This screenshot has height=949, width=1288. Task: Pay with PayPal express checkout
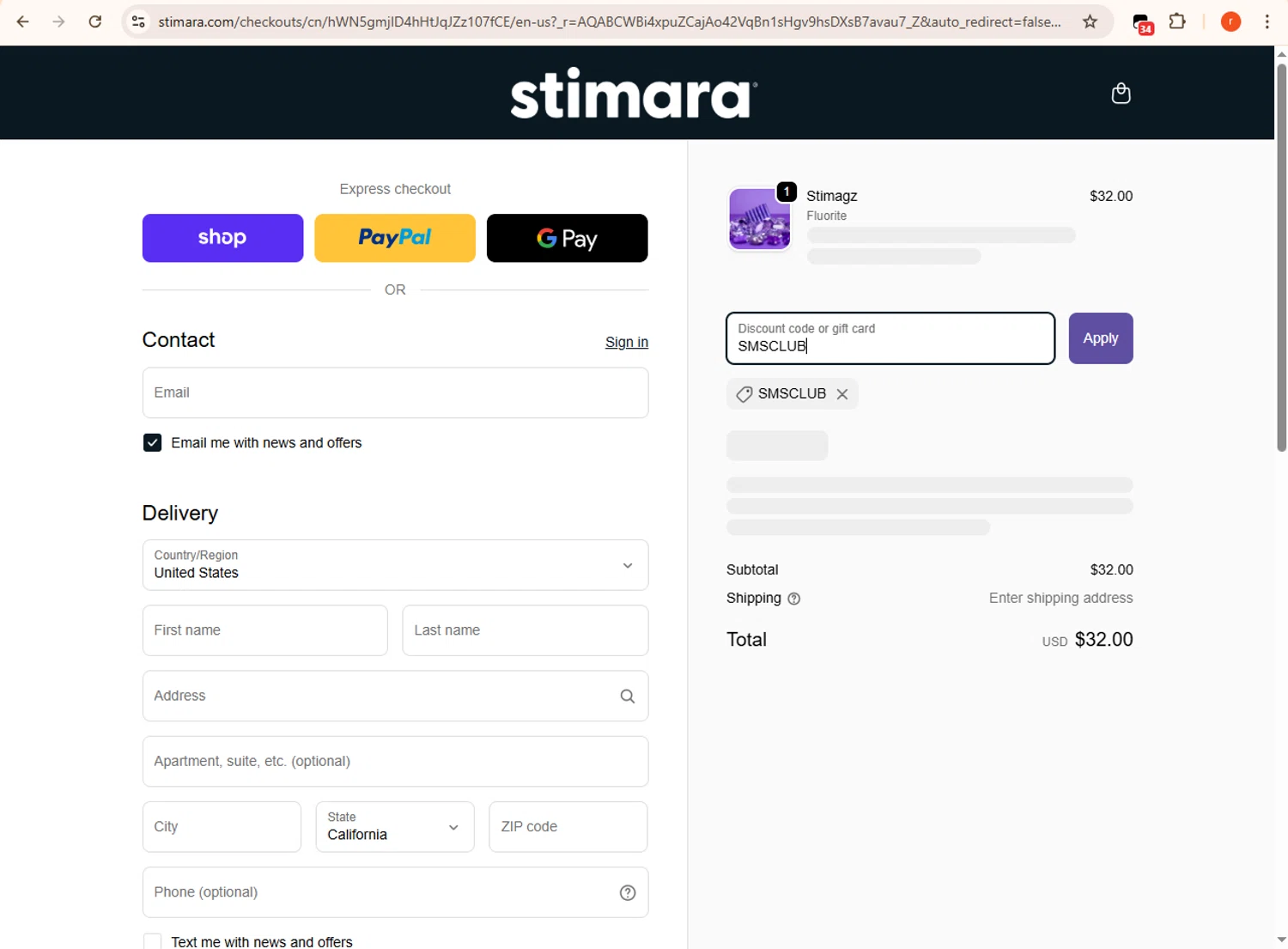pyautogui.click(x=395, y=238)
